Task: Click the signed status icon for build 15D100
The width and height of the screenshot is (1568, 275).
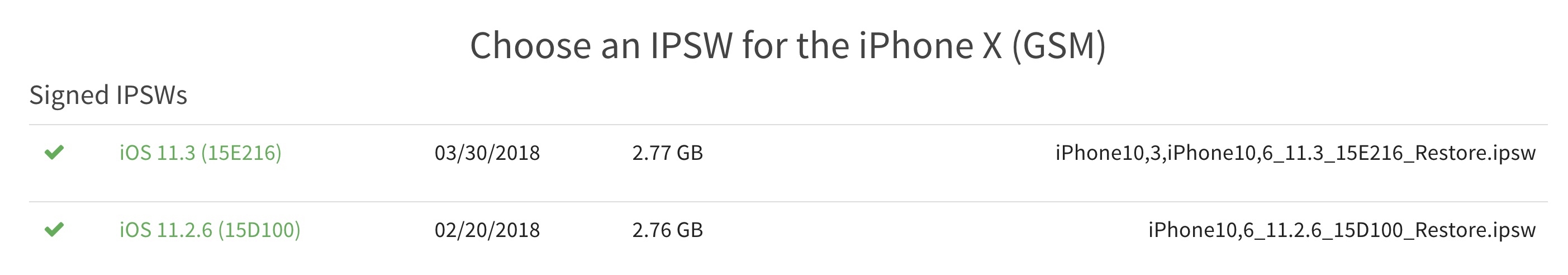Action: tap(54, 229)
